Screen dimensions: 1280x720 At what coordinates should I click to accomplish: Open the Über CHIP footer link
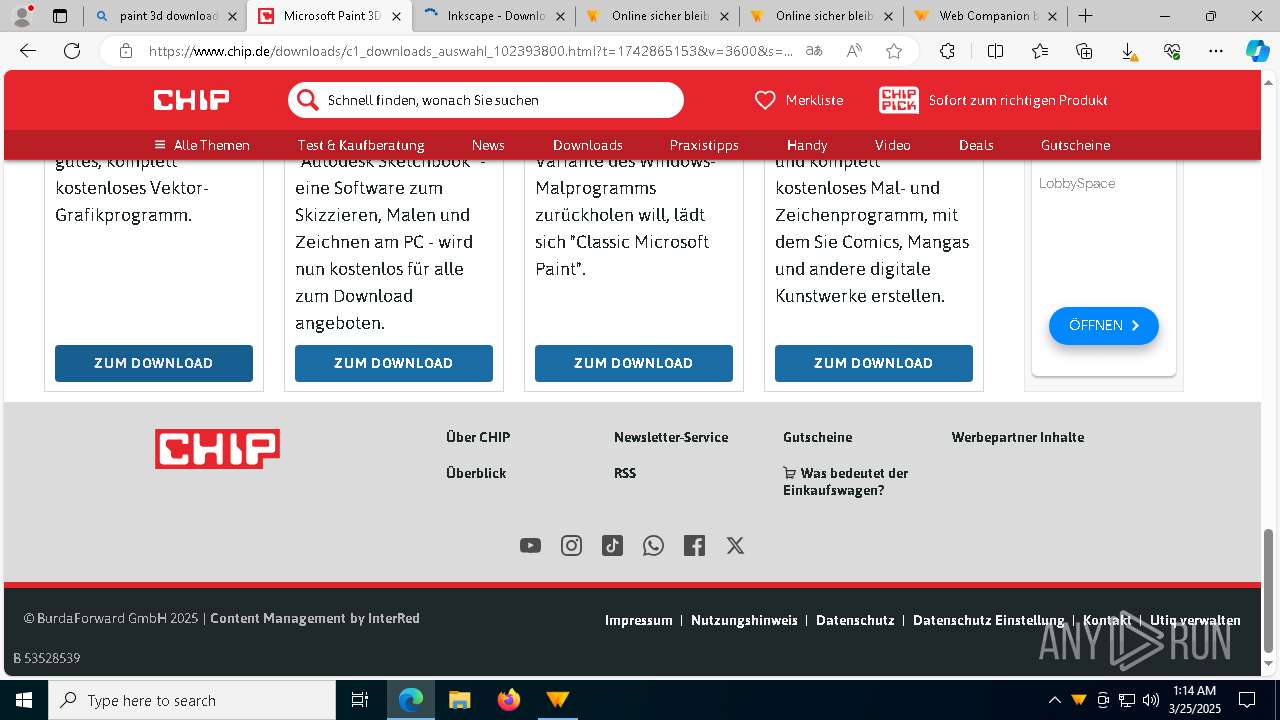478,437
